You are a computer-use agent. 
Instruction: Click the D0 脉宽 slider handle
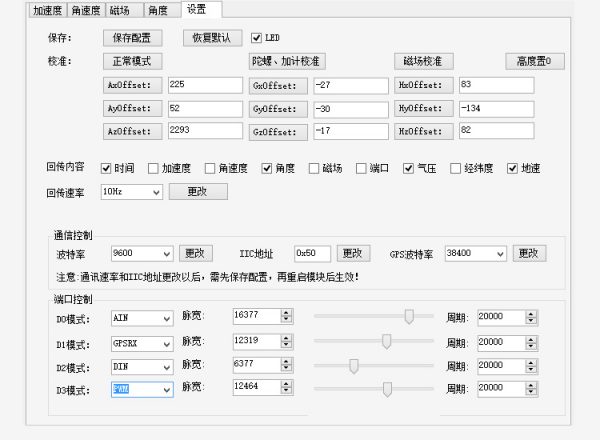click(409, 317)
